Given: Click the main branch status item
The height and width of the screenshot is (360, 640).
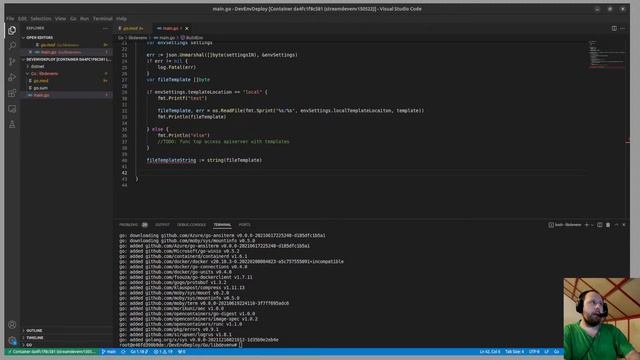Looking at the screenshot, I should click(109, 351).
